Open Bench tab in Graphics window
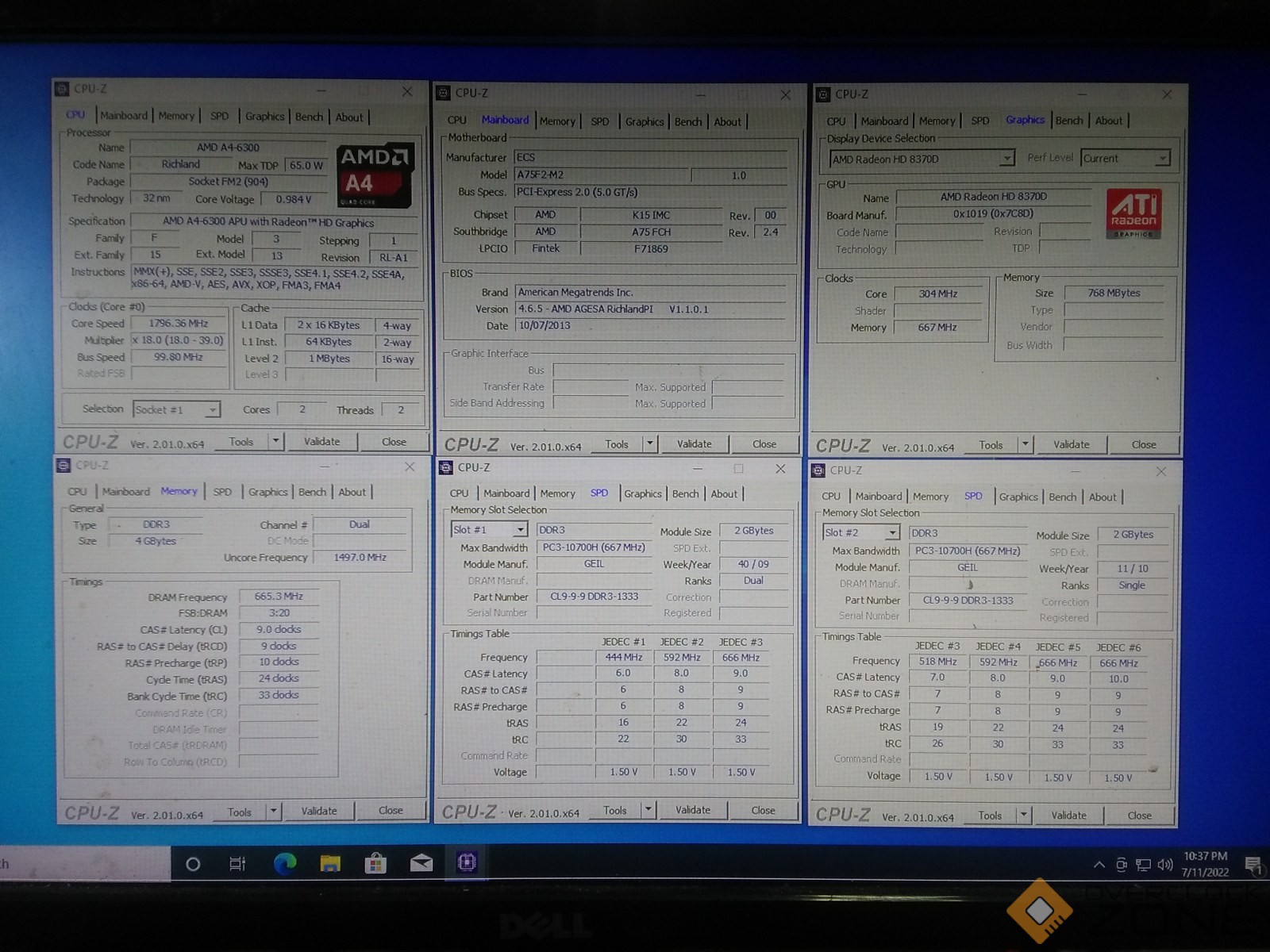 [x=1068, y=121]
